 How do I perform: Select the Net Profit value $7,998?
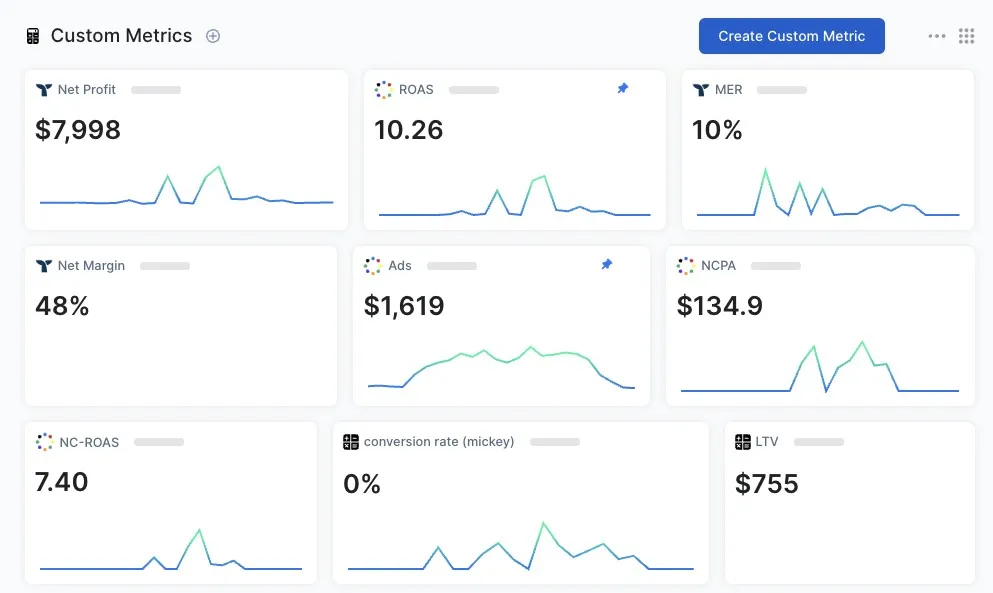[78, 130]
